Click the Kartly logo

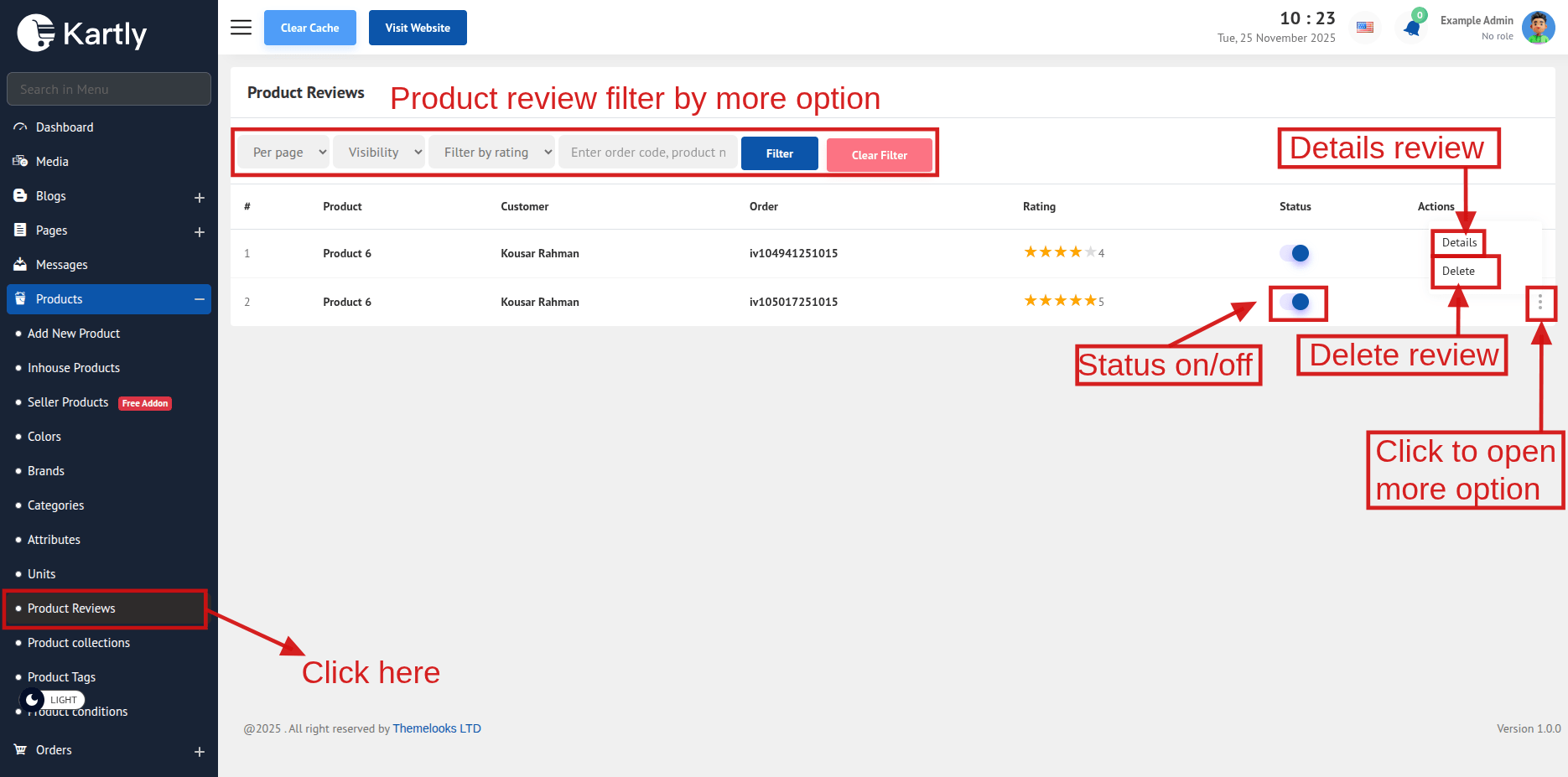(82, 34)
